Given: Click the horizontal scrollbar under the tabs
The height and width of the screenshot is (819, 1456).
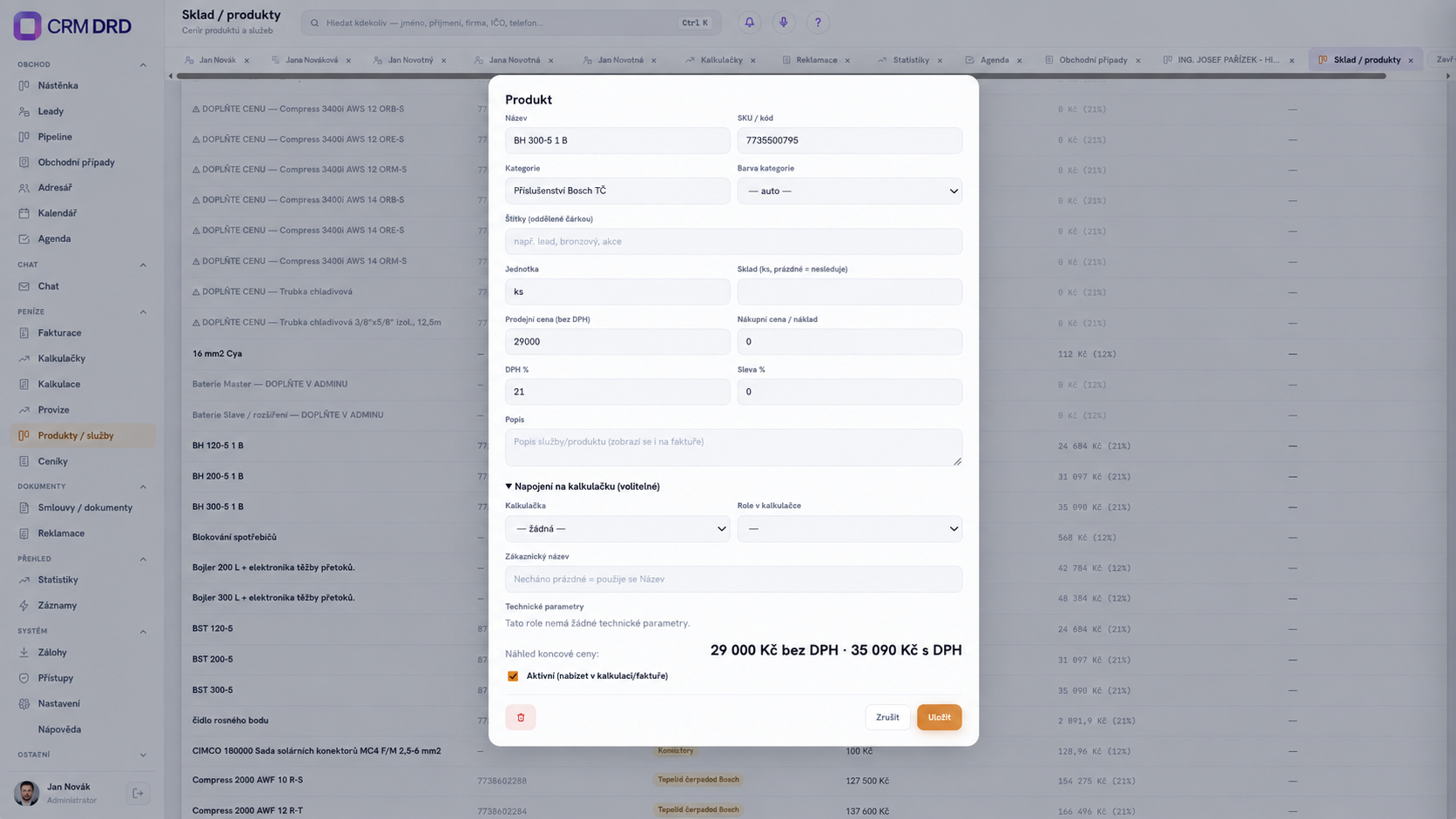Looking at the screenshot, I should (780, 76).
